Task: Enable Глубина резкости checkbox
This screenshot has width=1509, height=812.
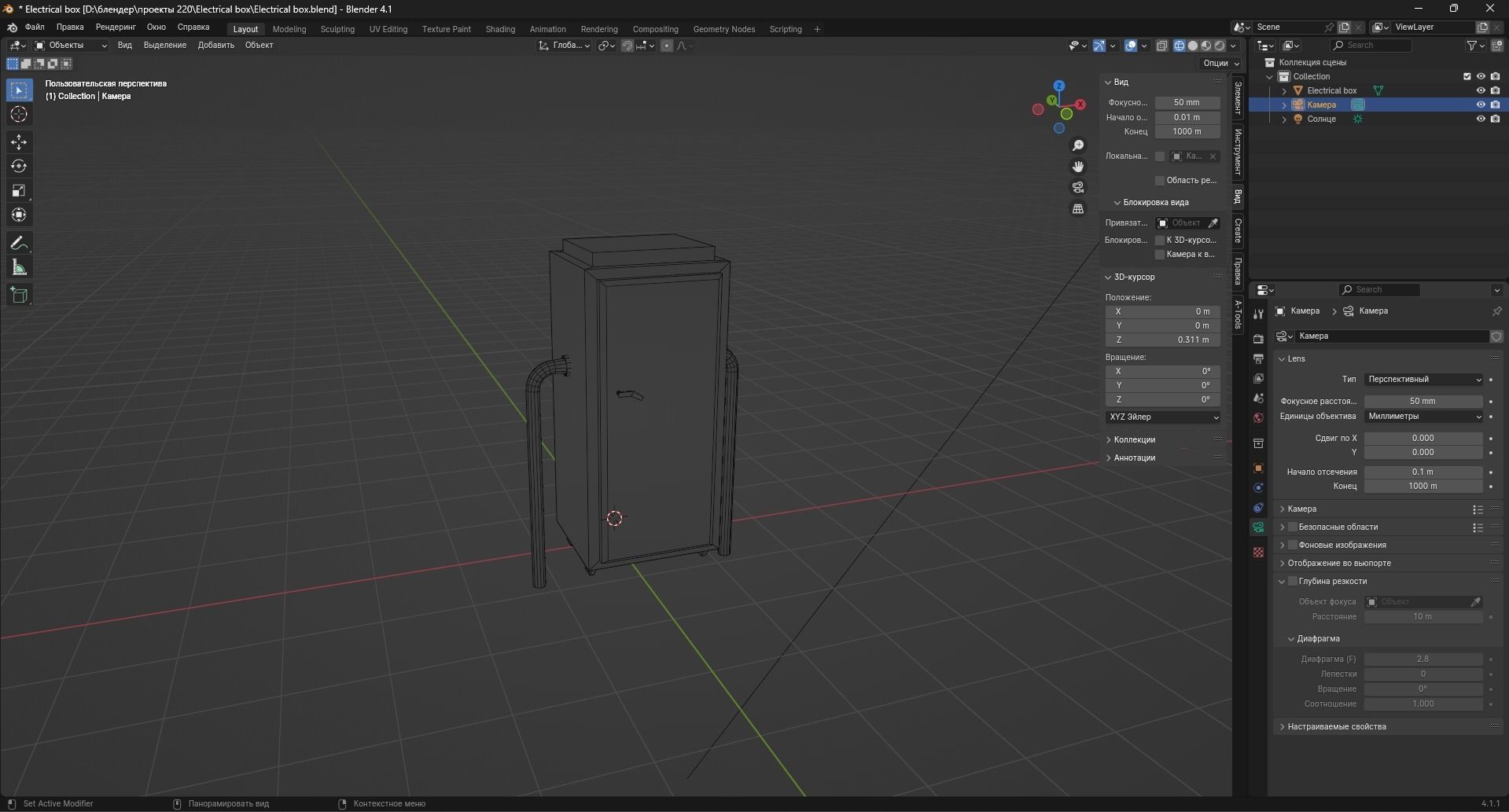Action: pyautogui.click(x=1292, y=581)
